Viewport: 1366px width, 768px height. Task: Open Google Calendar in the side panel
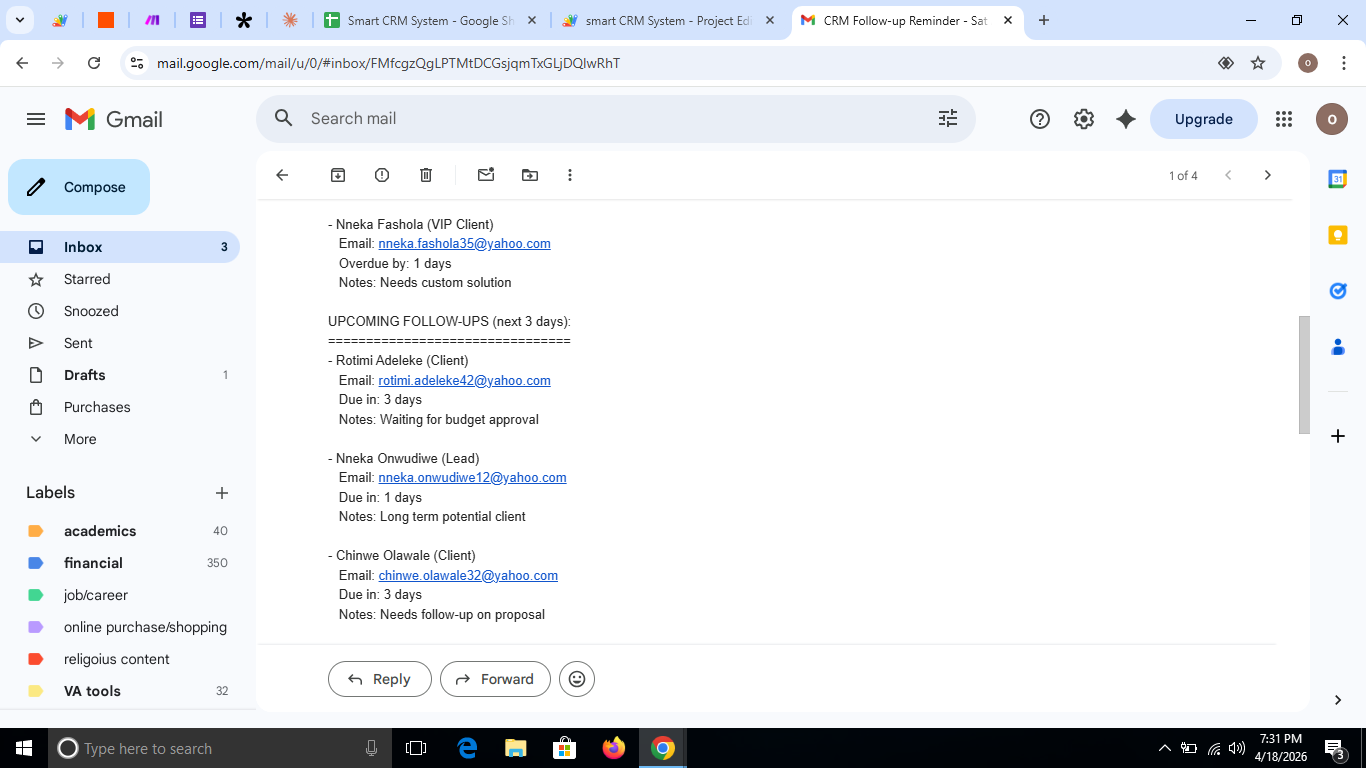1337,179
